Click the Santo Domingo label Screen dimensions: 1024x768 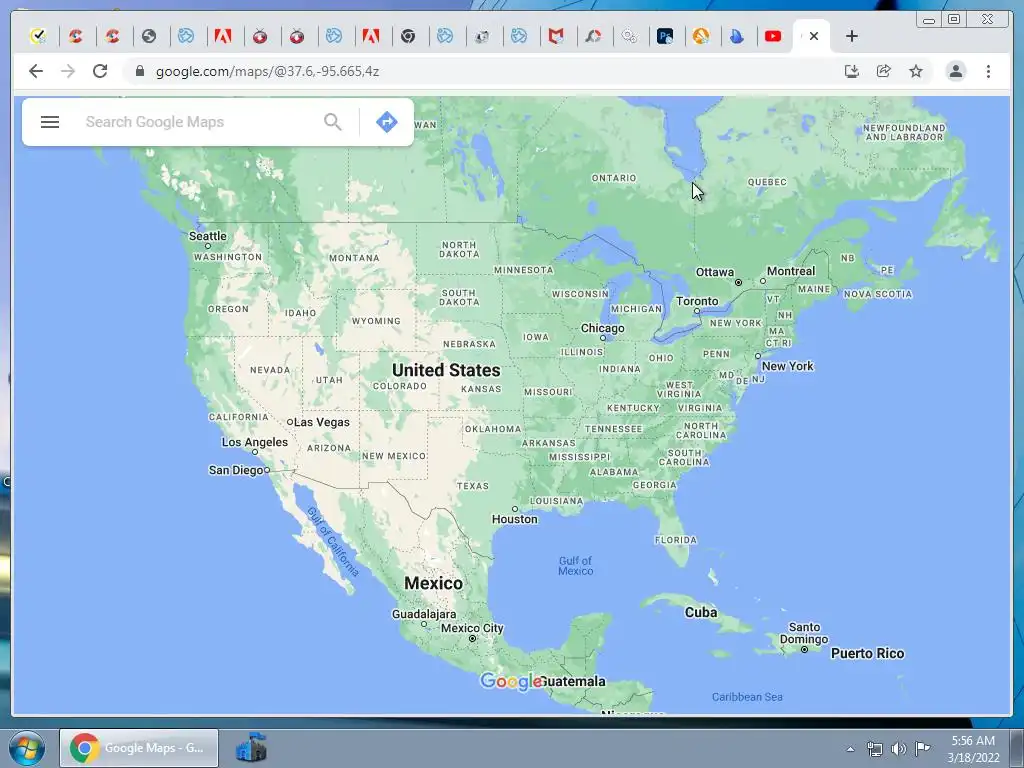coord(804,633)
